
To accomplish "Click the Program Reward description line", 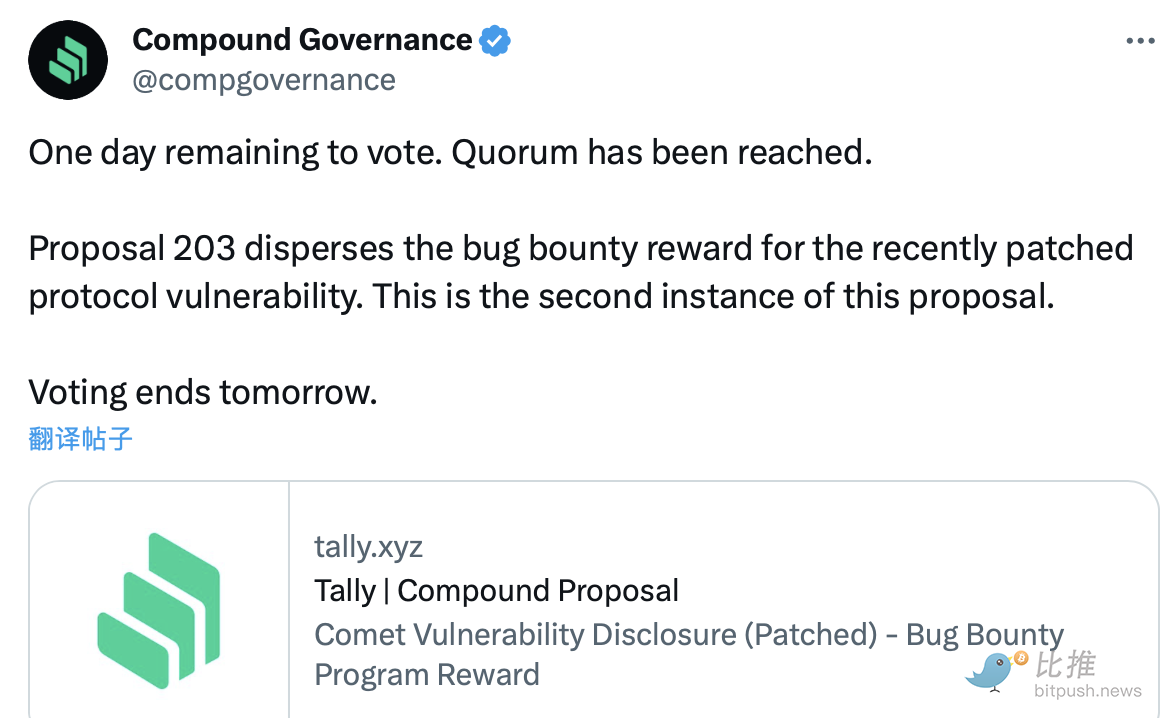I will [427, 674].
